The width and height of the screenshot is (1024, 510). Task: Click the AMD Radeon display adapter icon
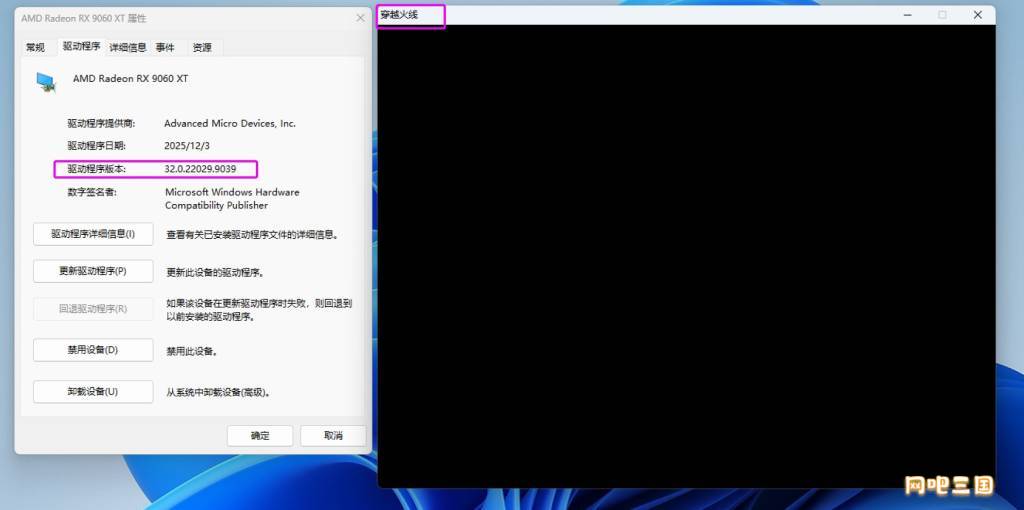(x=46, y=82)
